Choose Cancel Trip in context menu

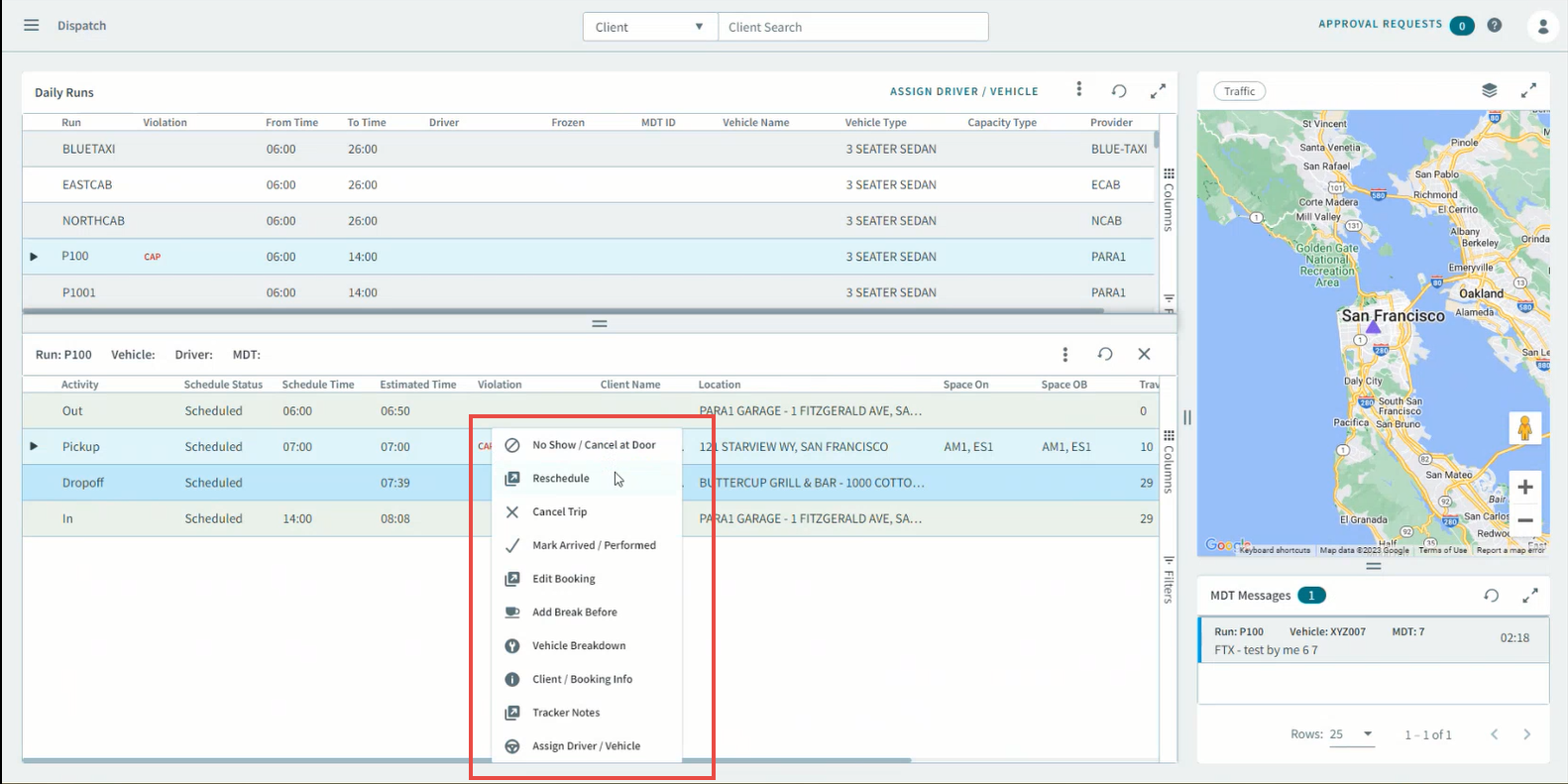559,512
